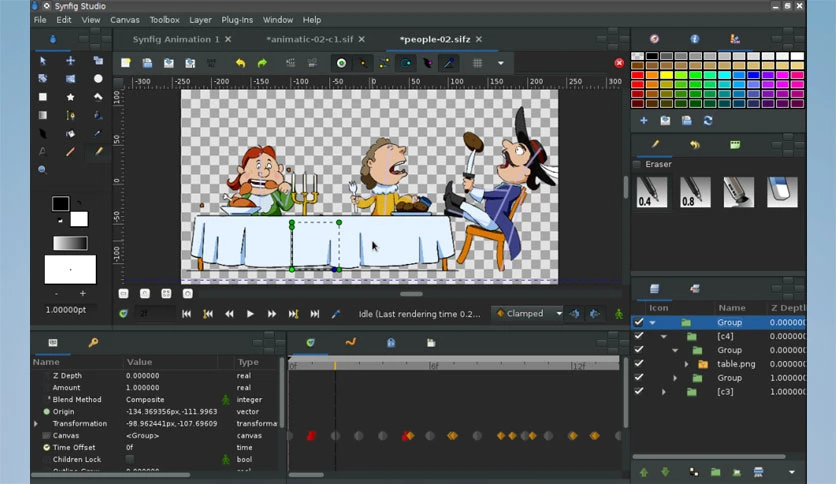Select the Fill bucket tool
This screenshot has width=836, height=484.
70,133
